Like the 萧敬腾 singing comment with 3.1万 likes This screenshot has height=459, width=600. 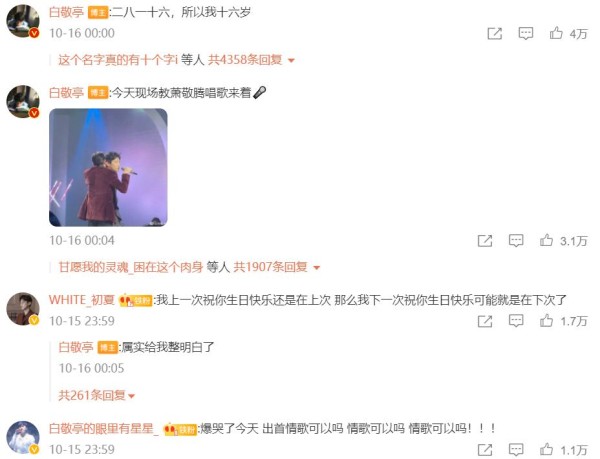(546, 241)
